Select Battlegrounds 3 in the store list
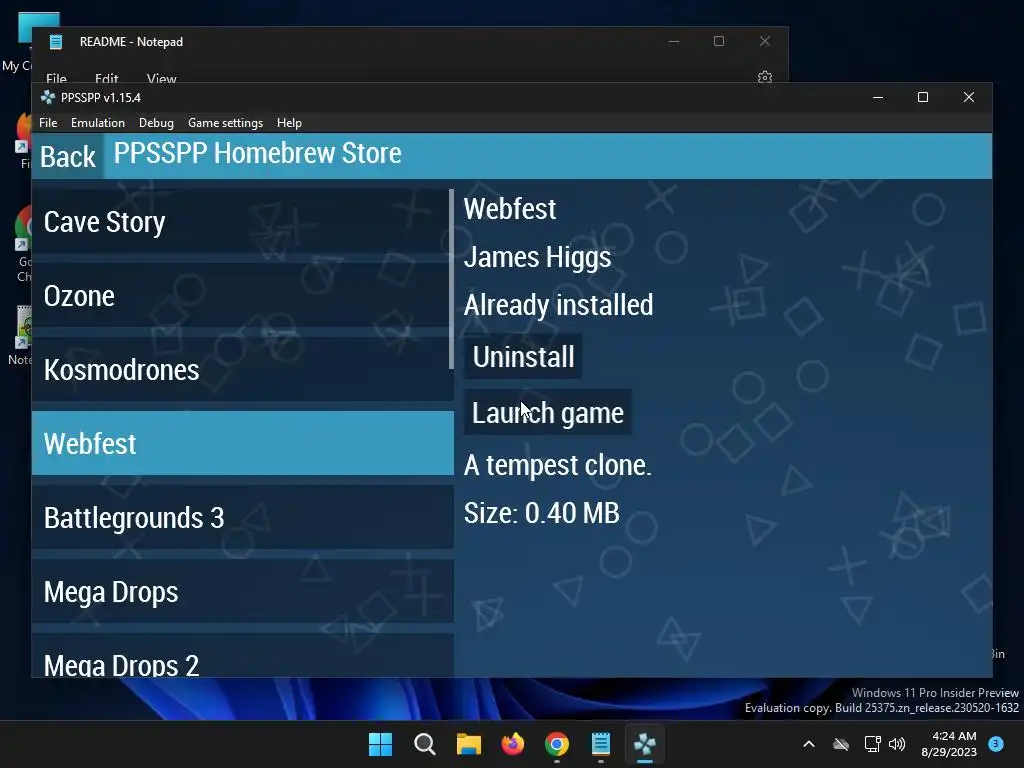This screenshot has width=1024, height=768. click(242, 517)
